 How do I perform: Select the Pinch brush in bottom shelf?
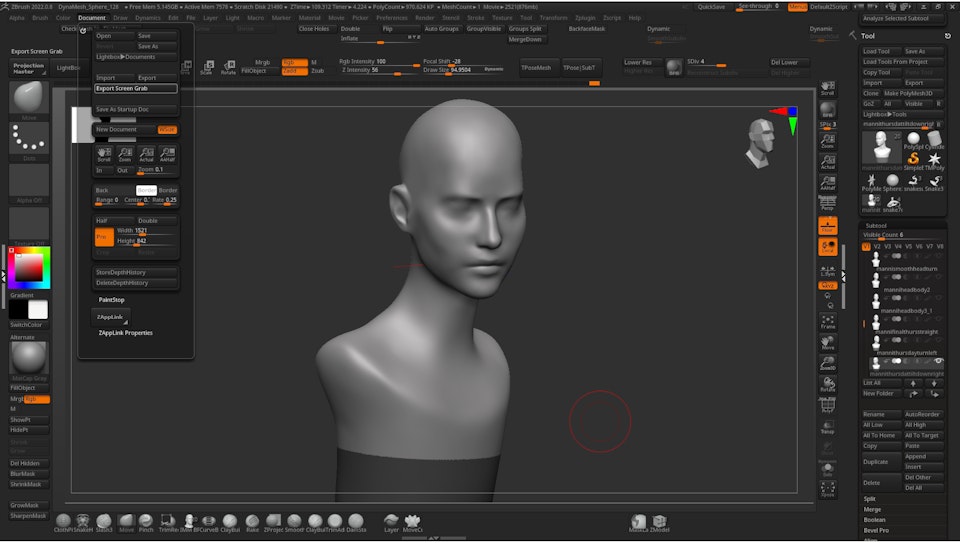(x=147, y=521)
